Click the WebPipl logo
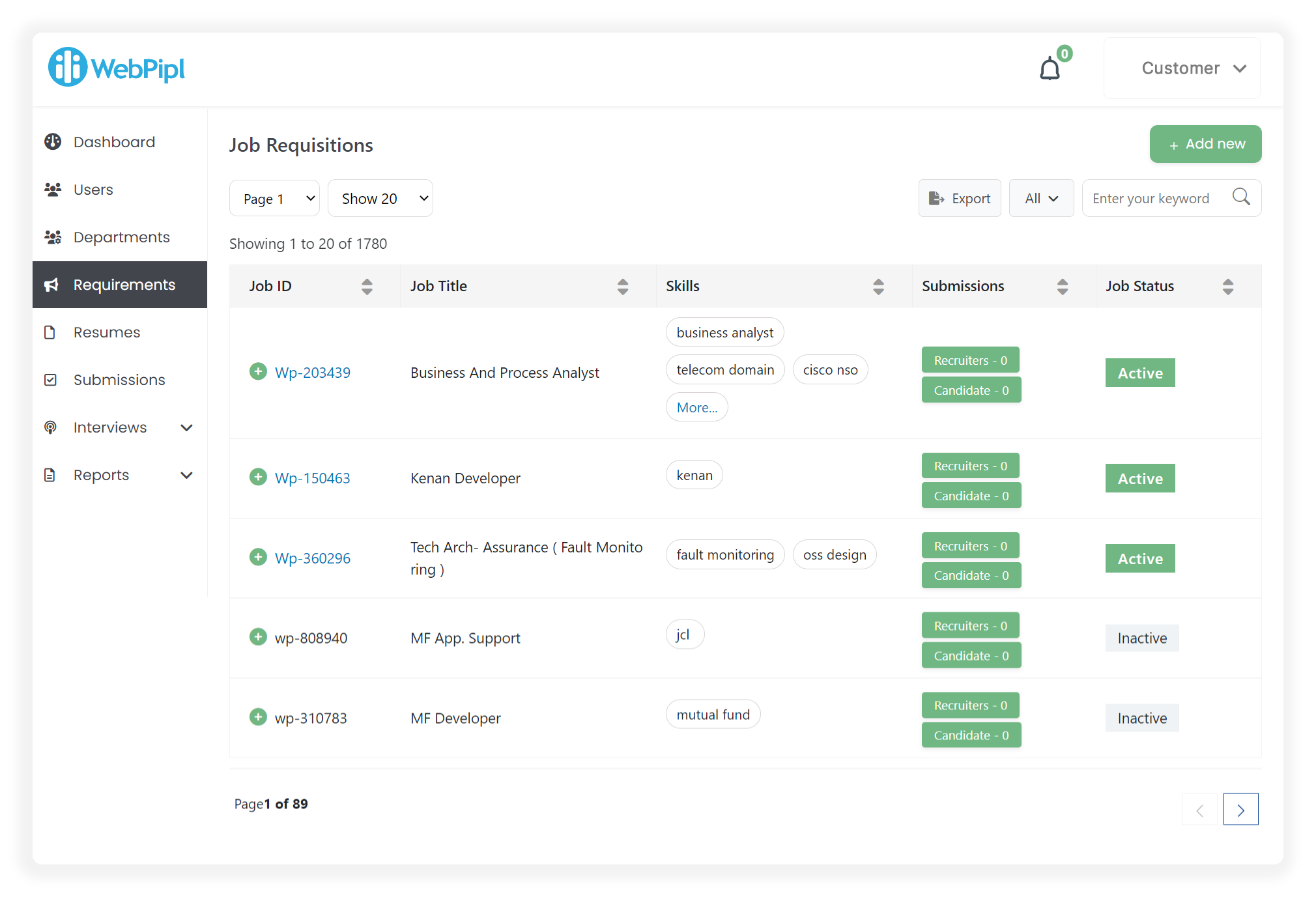Screen dimensions: 1316x897 pyautogui.click(x=117, y=67)
